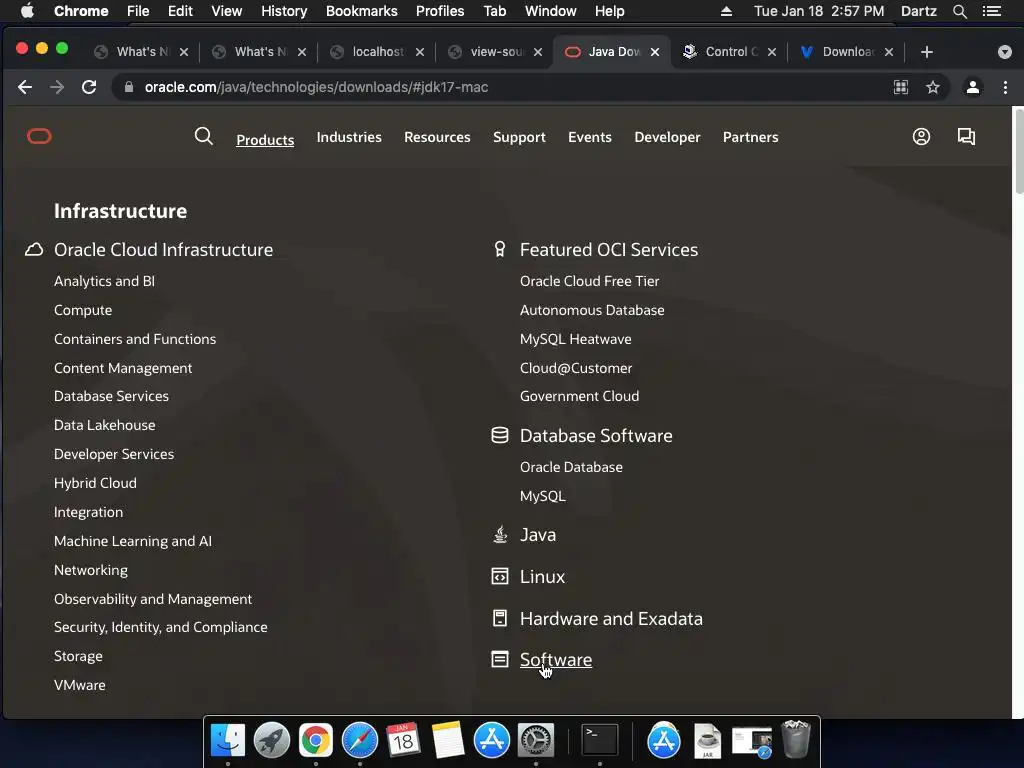Open the Support navigation item
This screenshot has width=1024, height=768.
point(519,137)
